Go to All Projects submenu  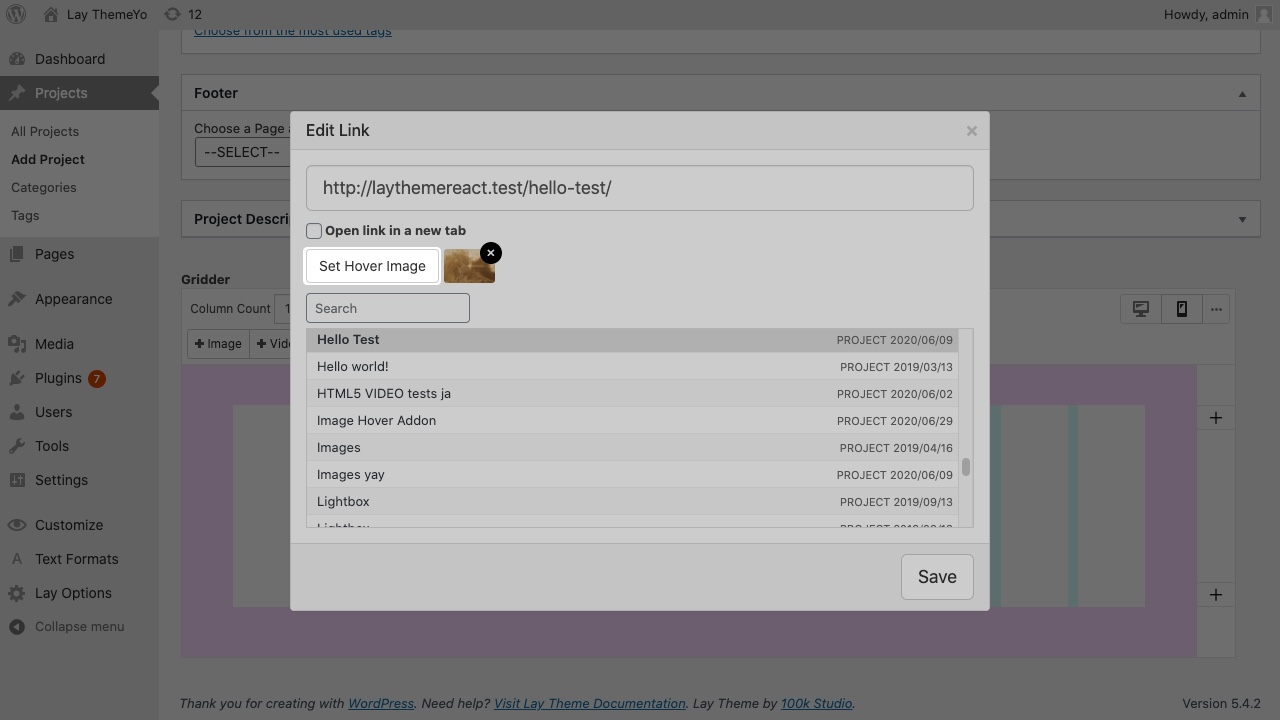[45, 131]
